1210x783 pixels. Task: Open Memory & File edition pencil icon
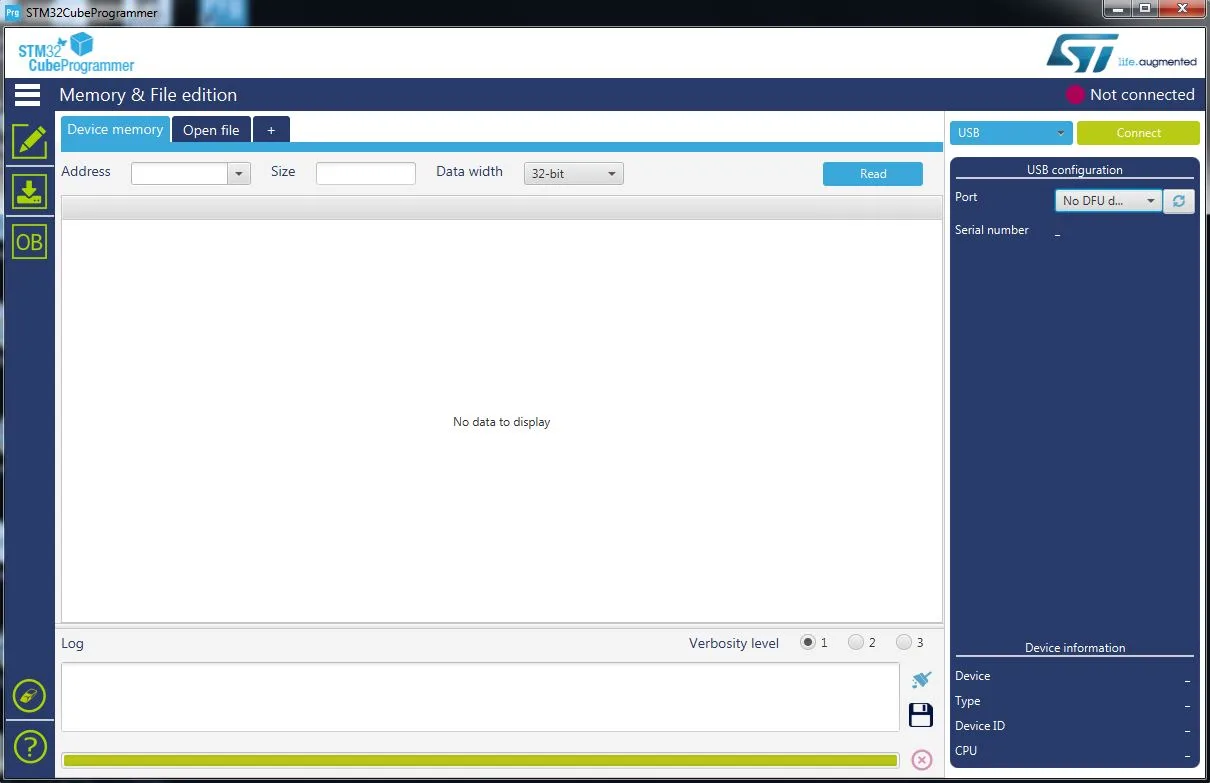pyautogui.click(x=29, y=141)
